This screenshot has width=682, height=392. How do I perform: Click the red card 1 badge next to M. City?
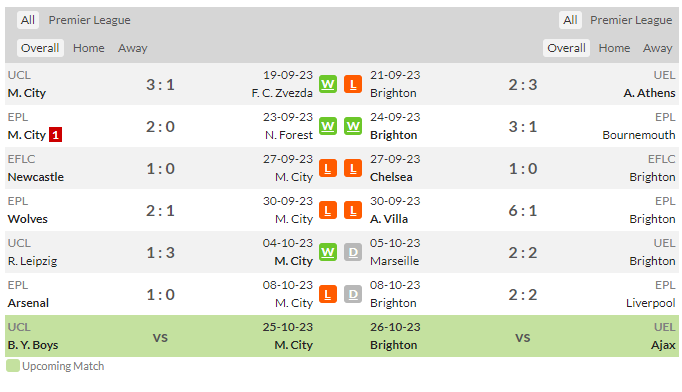pyautogui.click(x=55, y=135)
